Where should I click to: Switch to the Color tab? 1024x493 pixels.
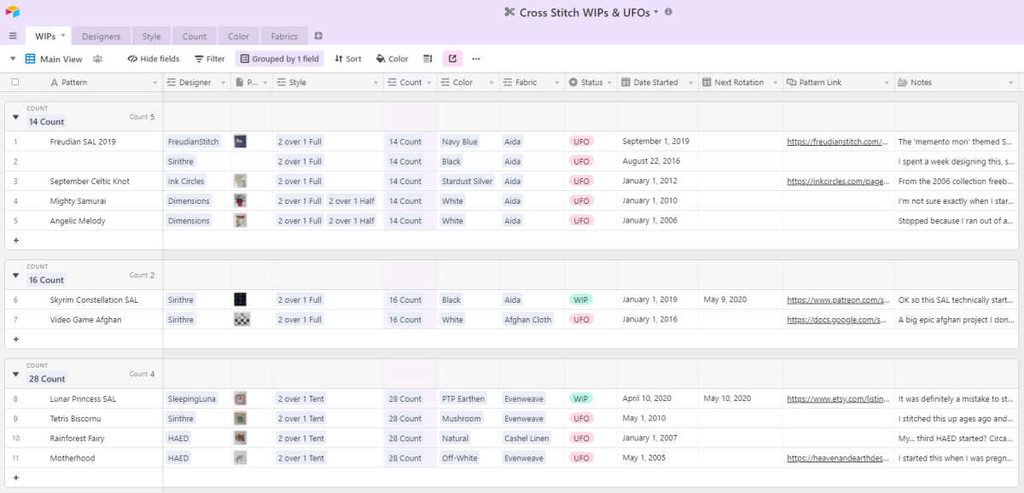coord(238,36)
